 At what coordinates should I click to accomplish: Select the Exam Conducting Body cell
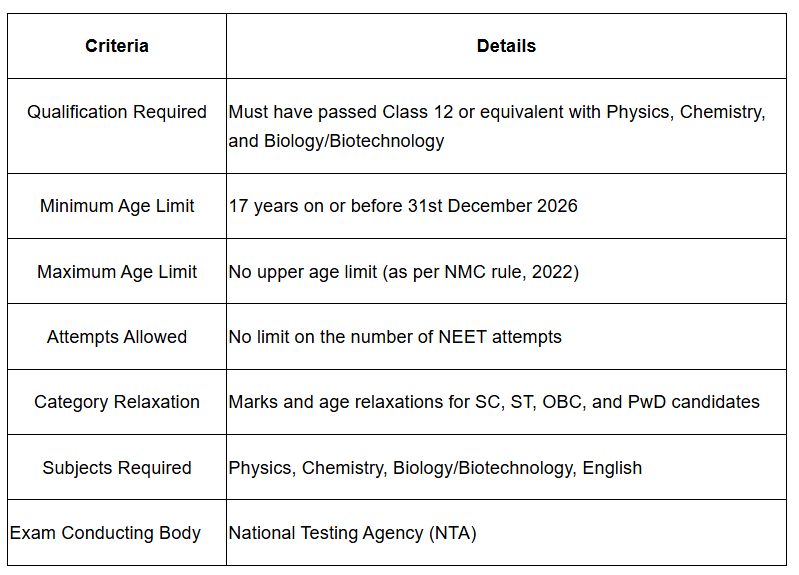point(106,533)
